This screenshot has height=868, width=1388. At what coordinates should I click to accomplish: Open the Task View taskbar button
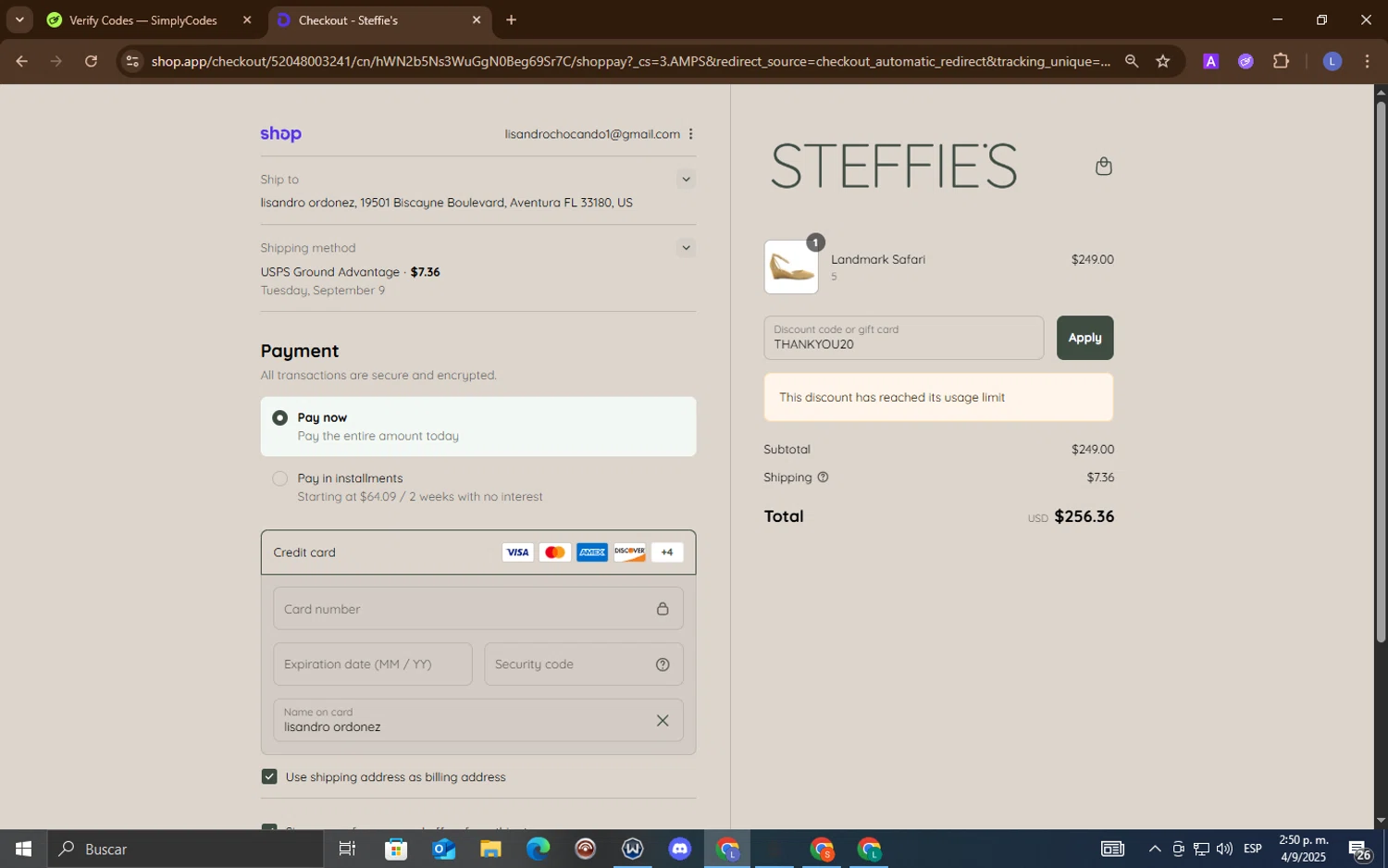pos(347,849)
